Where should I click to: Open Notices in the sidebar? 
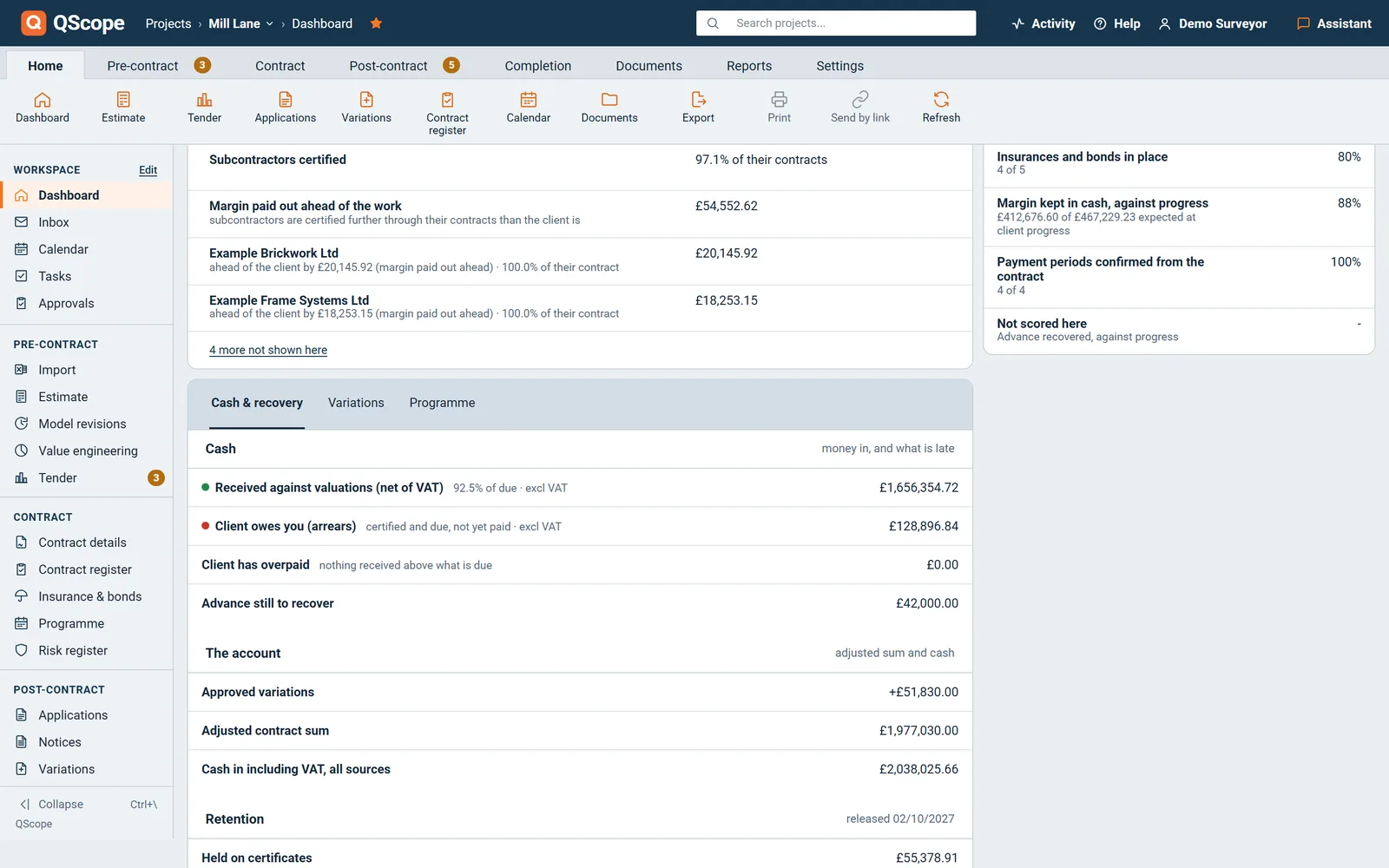click(x=87, y=742)
